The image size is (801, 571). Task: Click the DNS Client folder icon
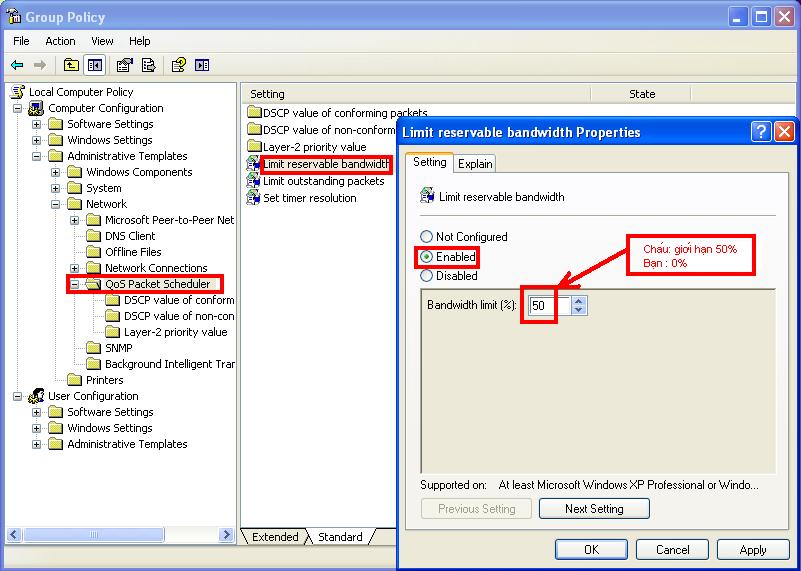93,236
